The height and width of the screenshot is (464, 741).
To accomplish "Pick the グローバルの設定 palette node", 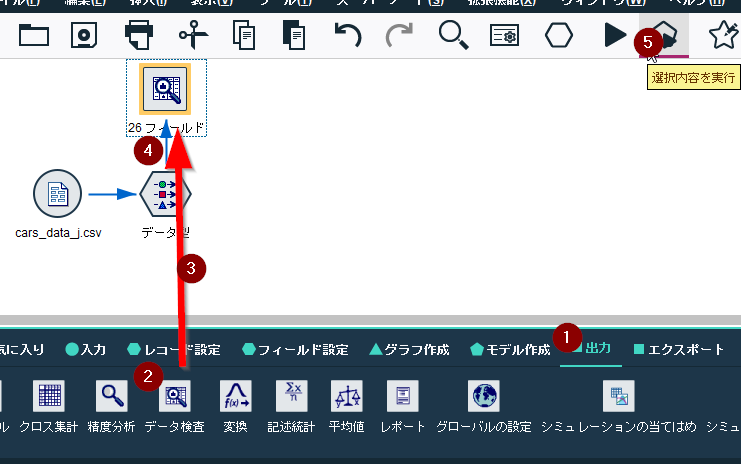I will pyautogui.click(x=484, y=396).
